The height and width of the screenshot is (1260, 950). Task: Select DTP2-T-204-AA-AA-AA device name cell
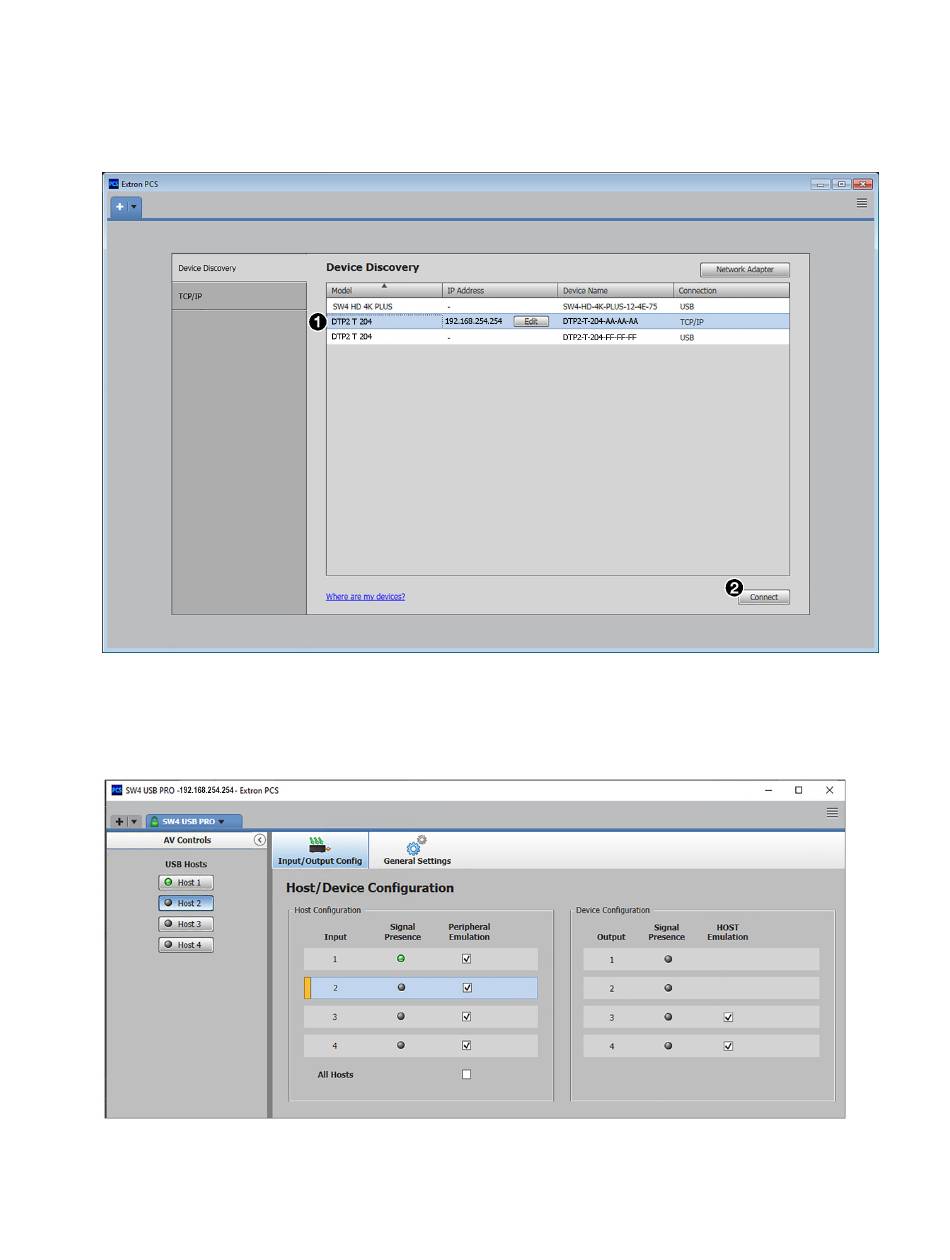[600, 322]
